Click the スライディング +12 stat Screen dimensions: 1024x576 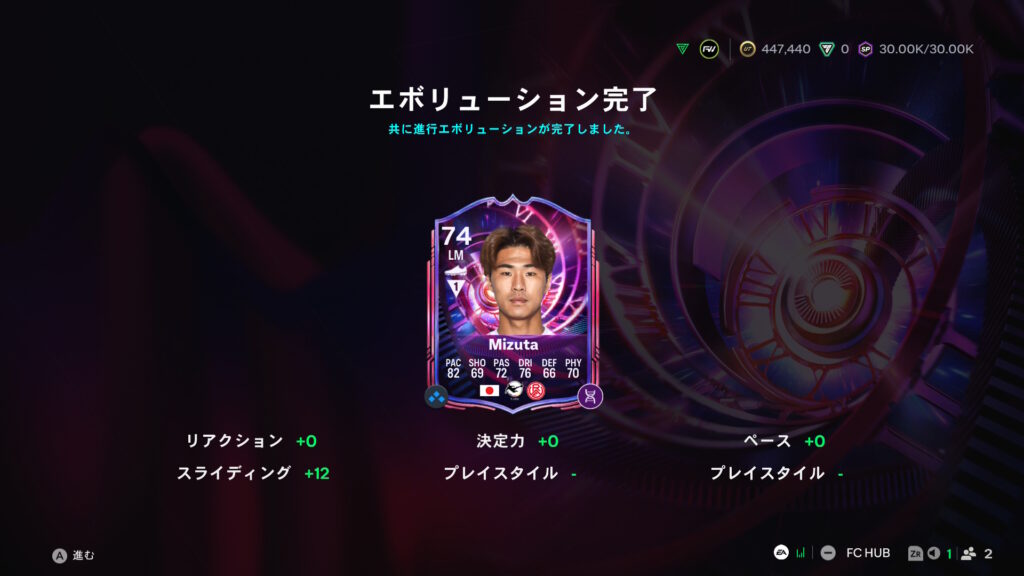pos(253,473)
